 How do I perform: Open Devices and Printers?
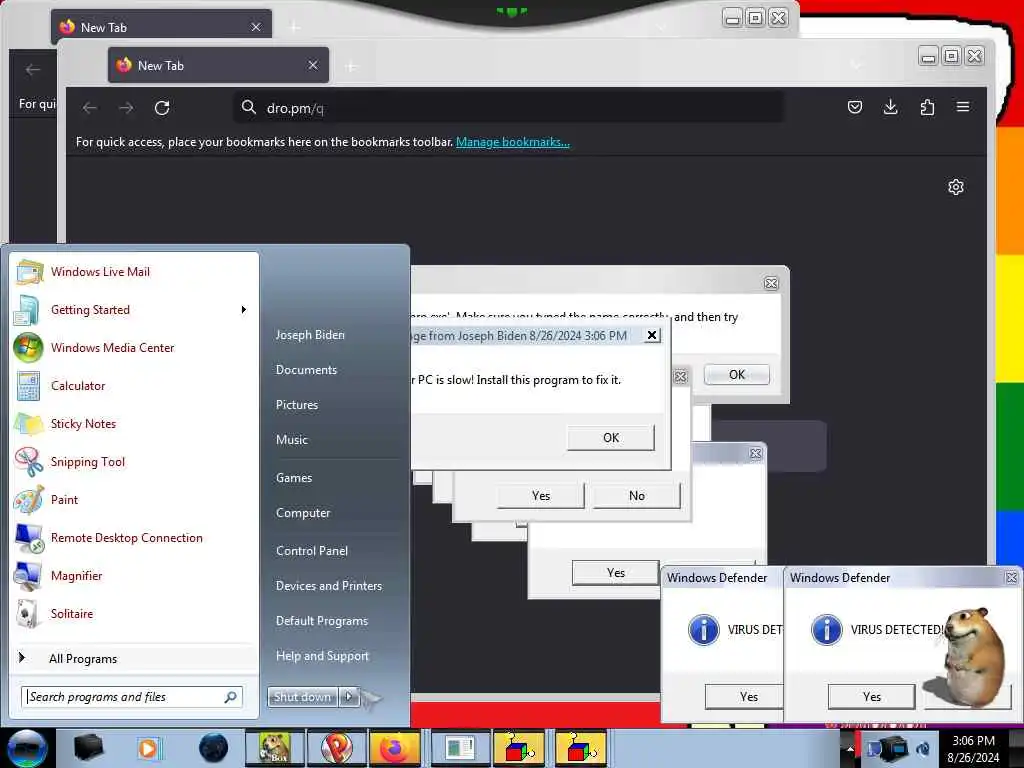click(328, 586)
